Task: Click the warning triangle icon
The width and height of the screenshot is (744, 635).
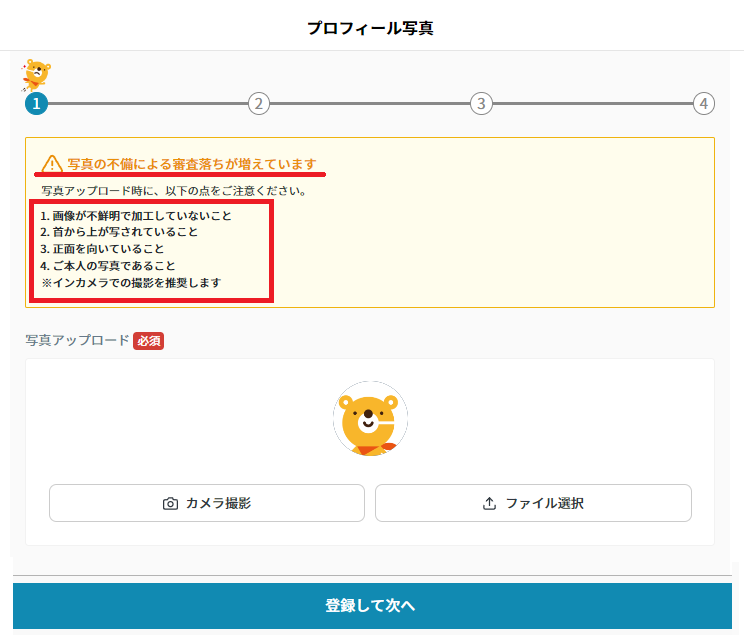Action: coord(52,164)
